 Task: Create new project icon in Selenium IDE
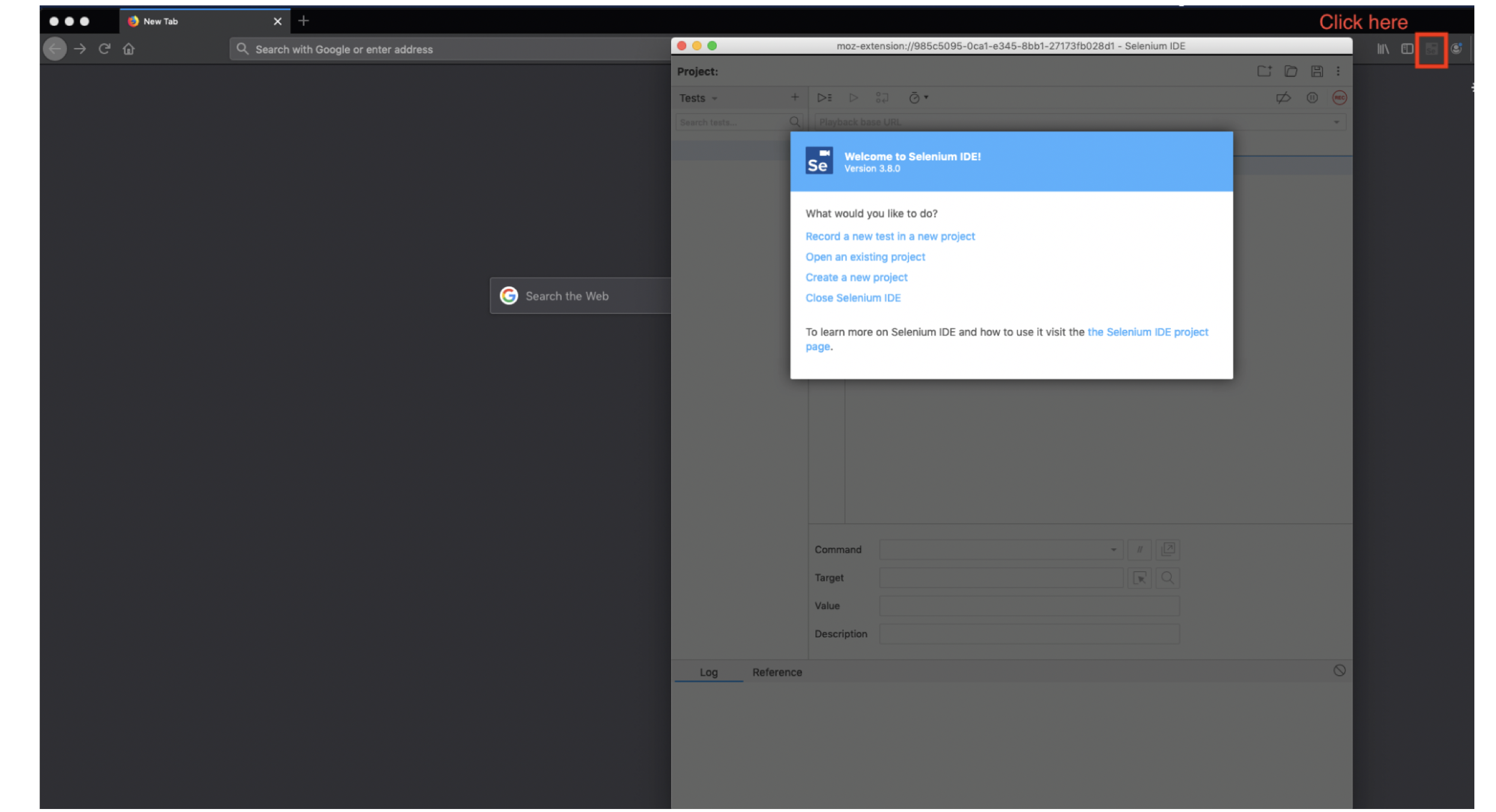tap(1265, 71)
